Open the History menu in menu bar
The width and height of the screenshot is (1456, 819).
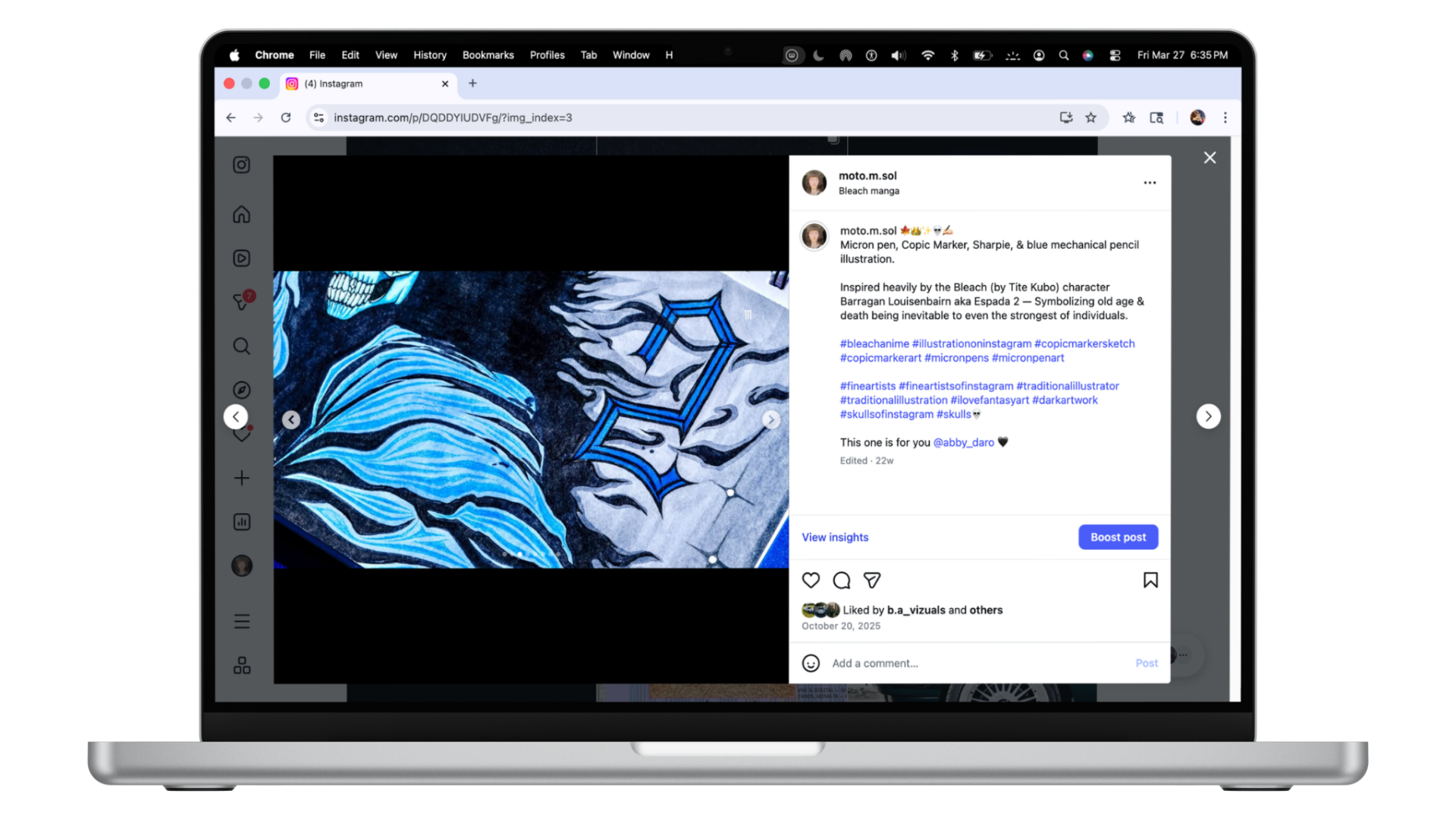click(x=429, y=55)
